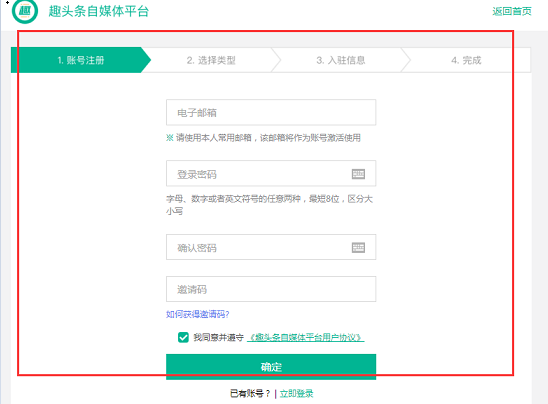This screenshot has height=404, width=548.
Task: Click the 趣头条自媒体平台 title text
Action: coord(99,11)
